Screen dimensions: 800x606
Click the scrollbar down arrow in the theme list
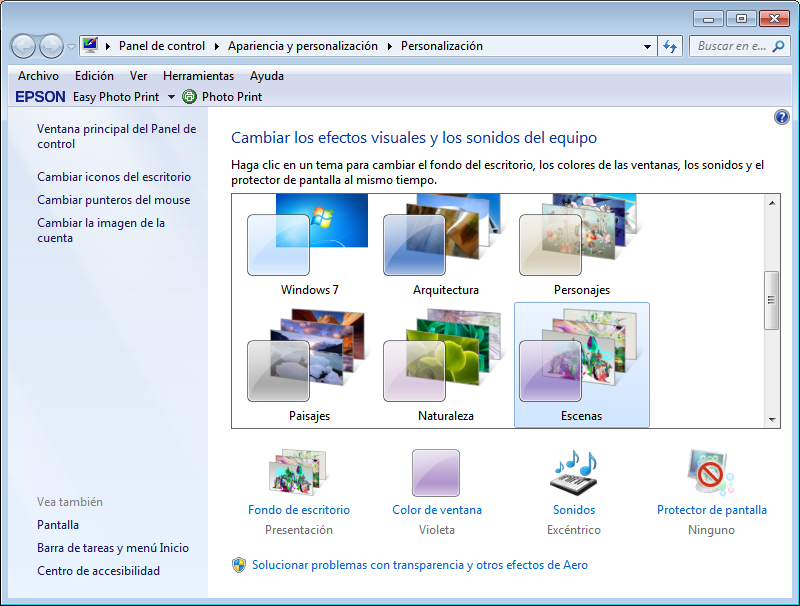[x=772, y=419]
